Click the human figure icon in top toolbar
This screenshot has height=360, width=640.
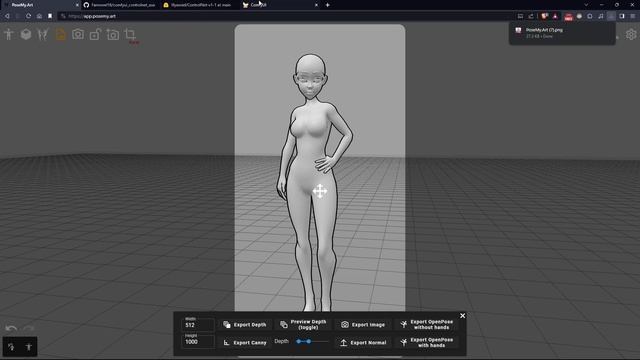click(9, 34)
